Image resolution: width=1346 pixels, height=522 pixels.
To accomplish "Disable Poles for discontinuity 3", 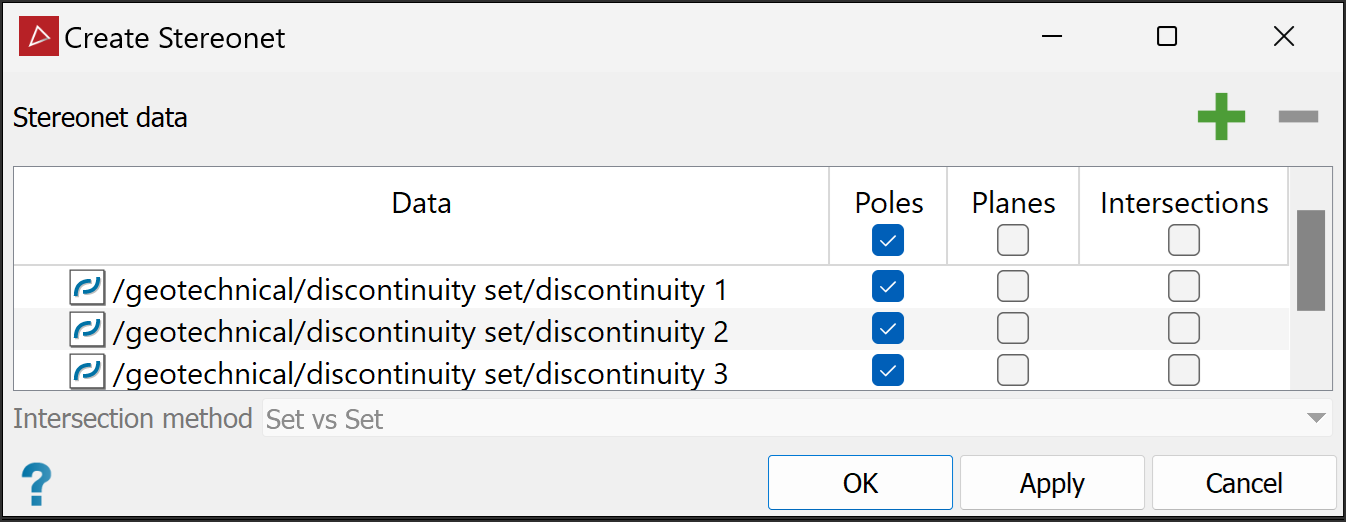I will pyautogui.click(x=888, y=370).
